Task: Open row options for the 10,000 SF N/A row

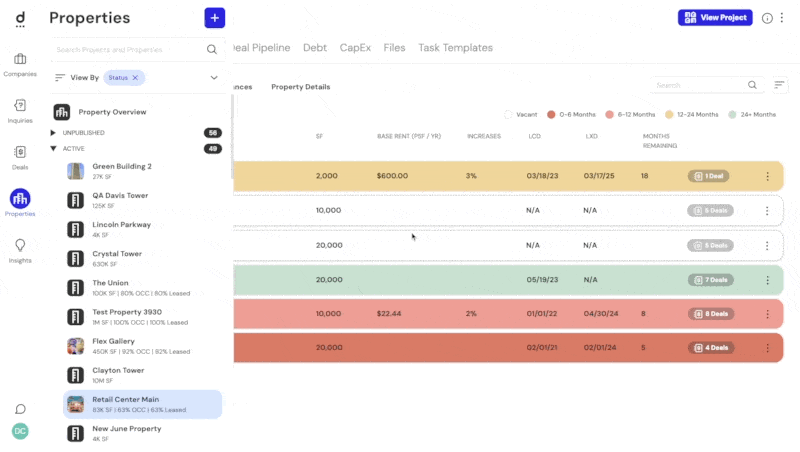Action: pos(767,211)
